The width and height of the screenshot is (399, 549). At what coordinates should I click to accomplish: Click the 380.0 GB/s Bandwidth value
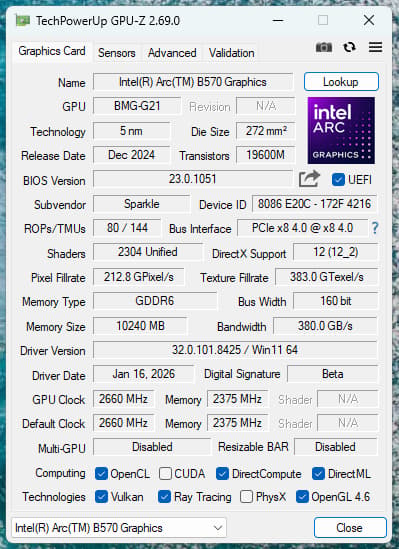coord(325,326)
